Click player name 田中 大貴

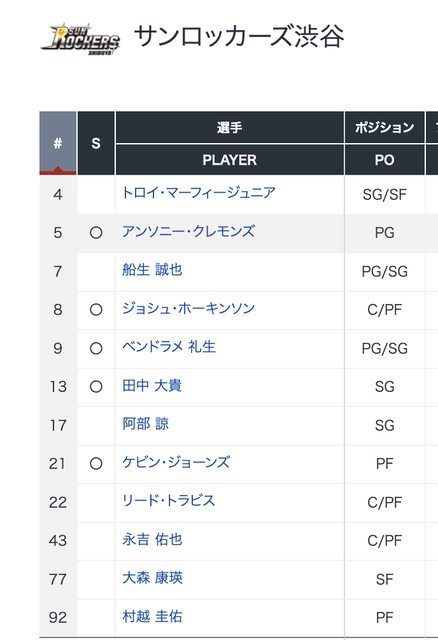[152, 385]
